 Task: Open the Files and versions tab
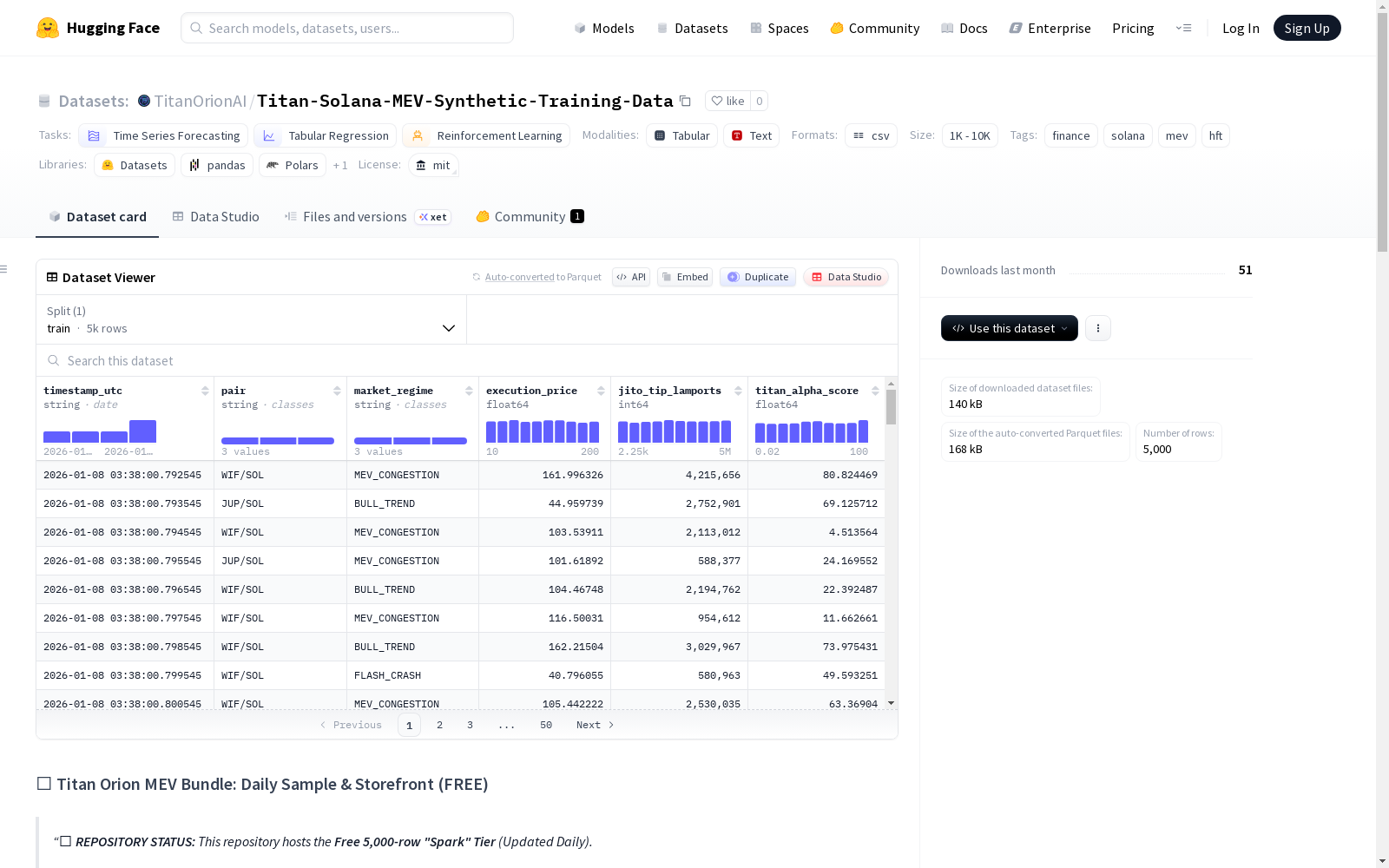point(367,217)
